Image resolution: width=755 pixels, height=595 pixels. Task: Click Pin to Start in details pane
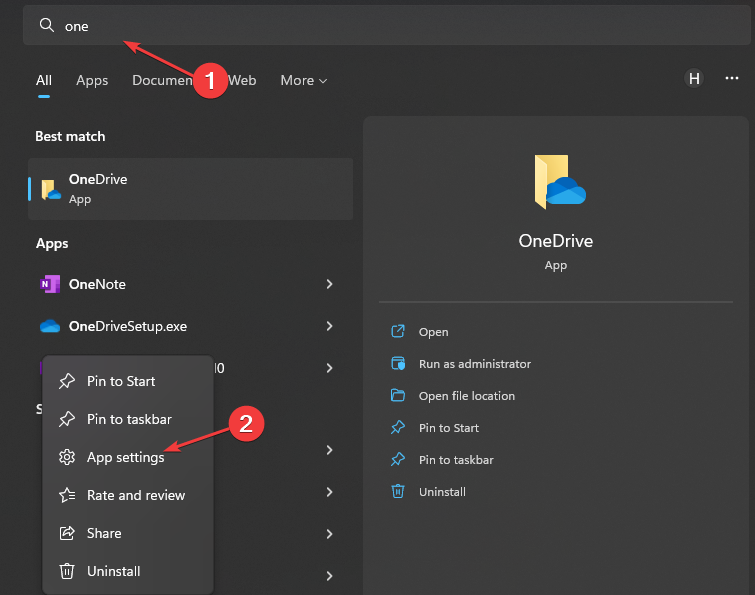(x=449, y=428)
